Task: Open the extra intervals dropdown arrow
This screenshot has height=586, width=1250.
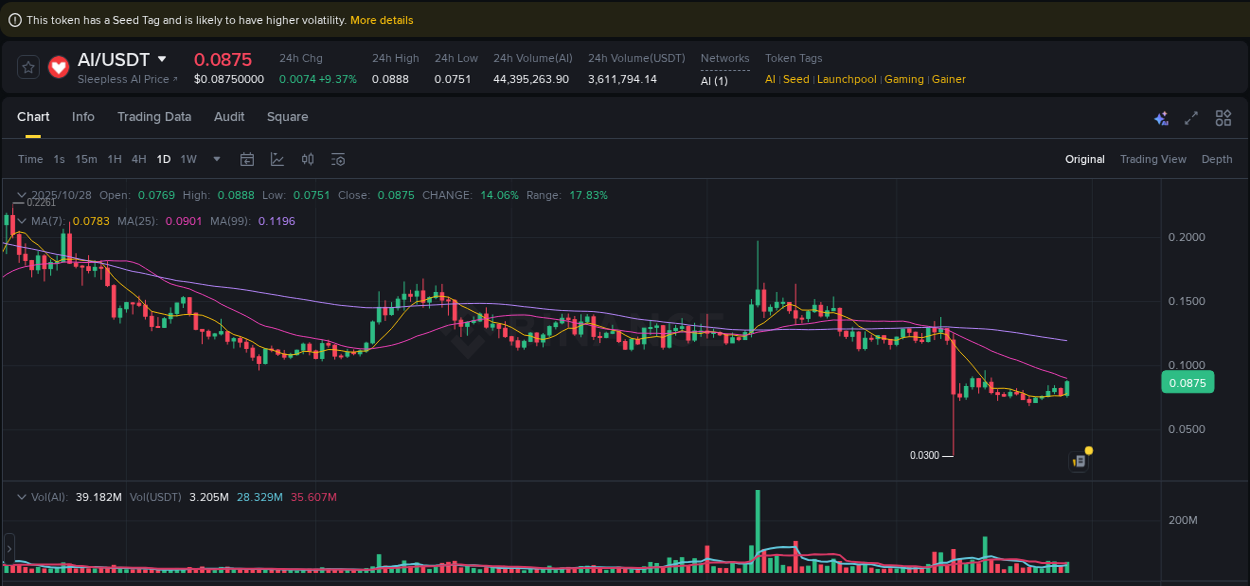Action: tap(216, 158)
